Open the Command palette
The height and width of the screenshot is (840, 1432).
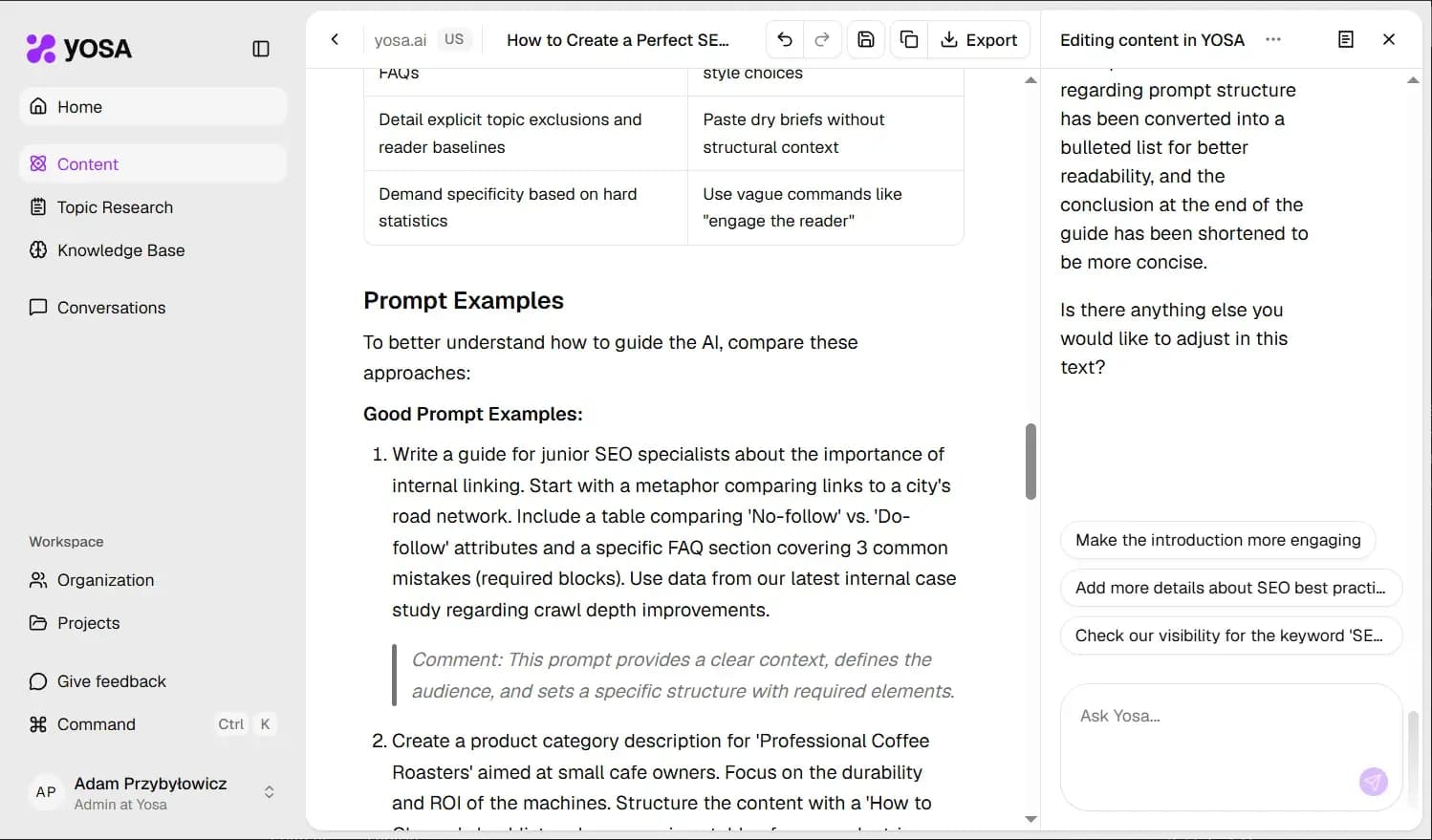pyautogui.click(x=153, y=724)
